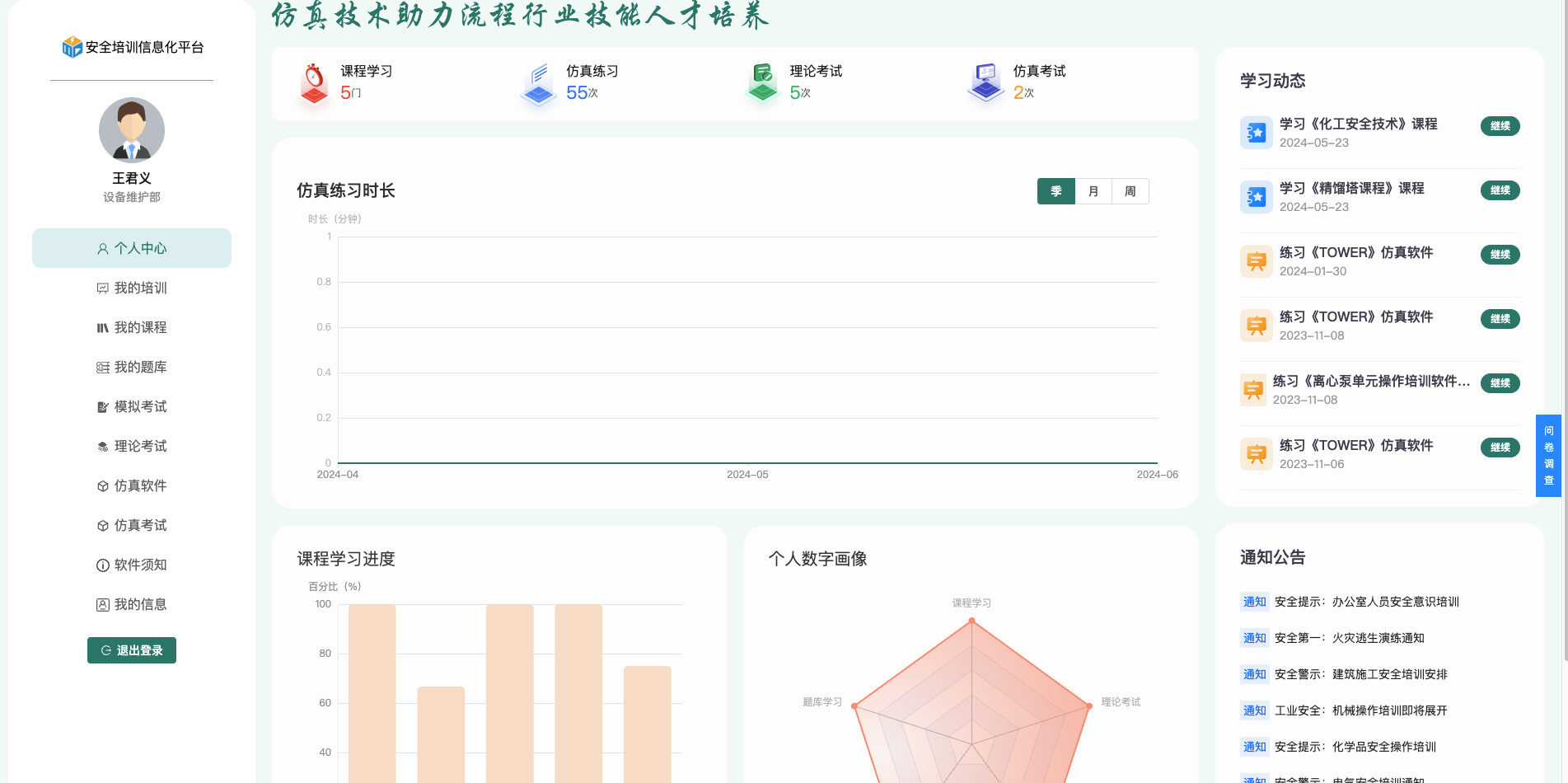Open 我的培训 in sidebar
The width and height of the screenshot is (1568, 783).
click(132, 288)
